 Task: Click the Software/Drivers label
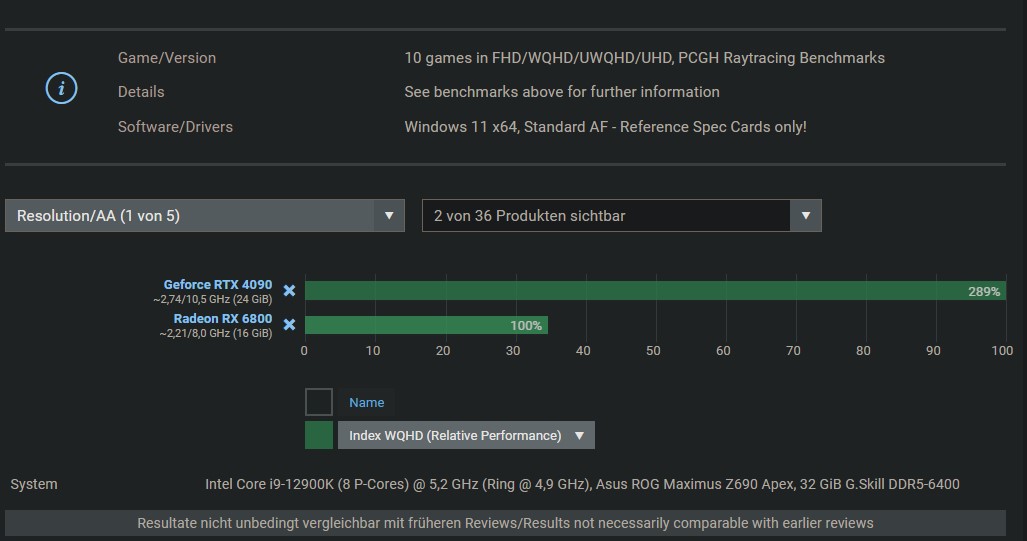[x=175, y=127]
